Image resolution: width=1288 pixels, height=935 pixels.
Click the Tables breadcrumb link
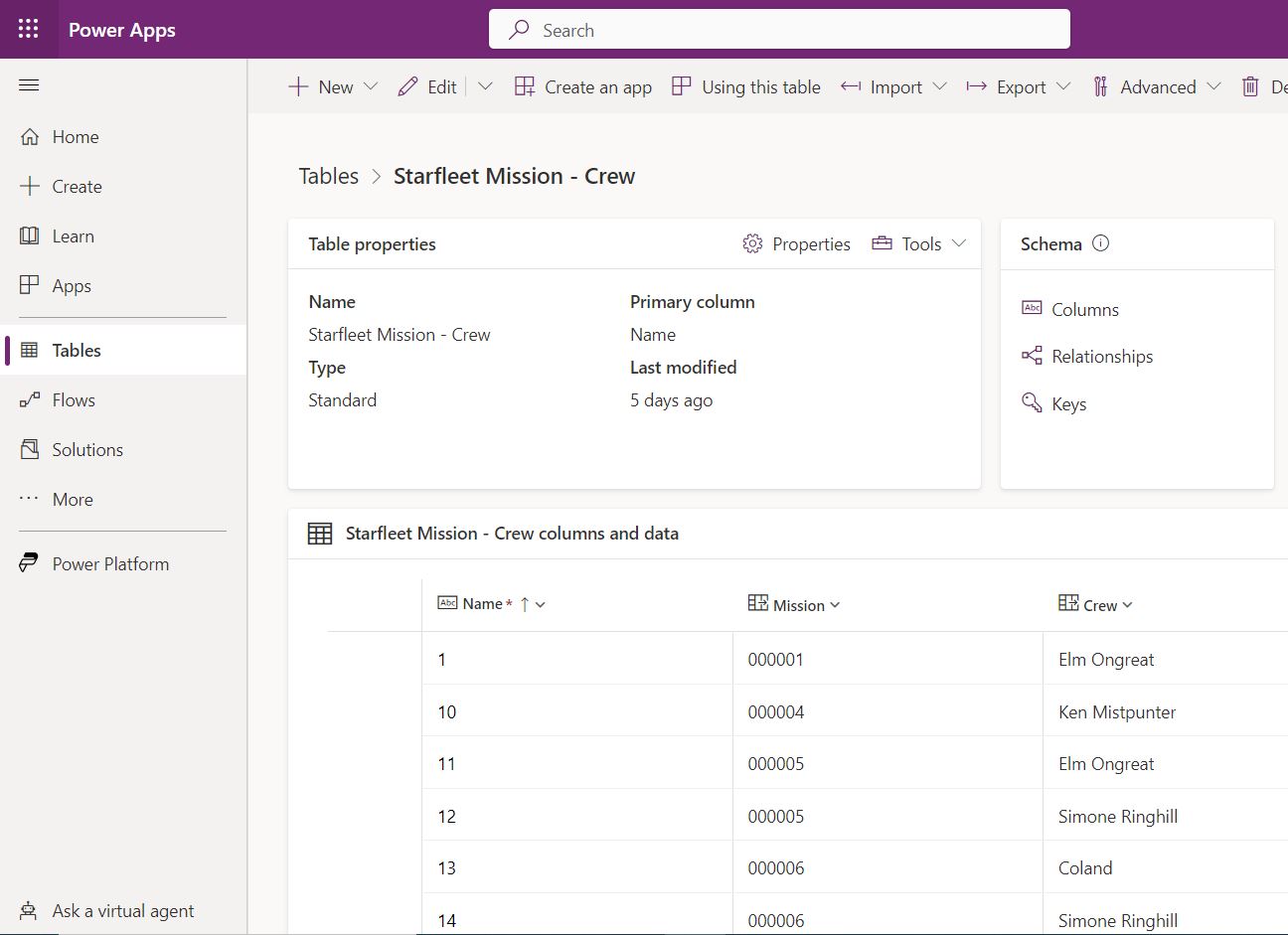pos(328,176)
